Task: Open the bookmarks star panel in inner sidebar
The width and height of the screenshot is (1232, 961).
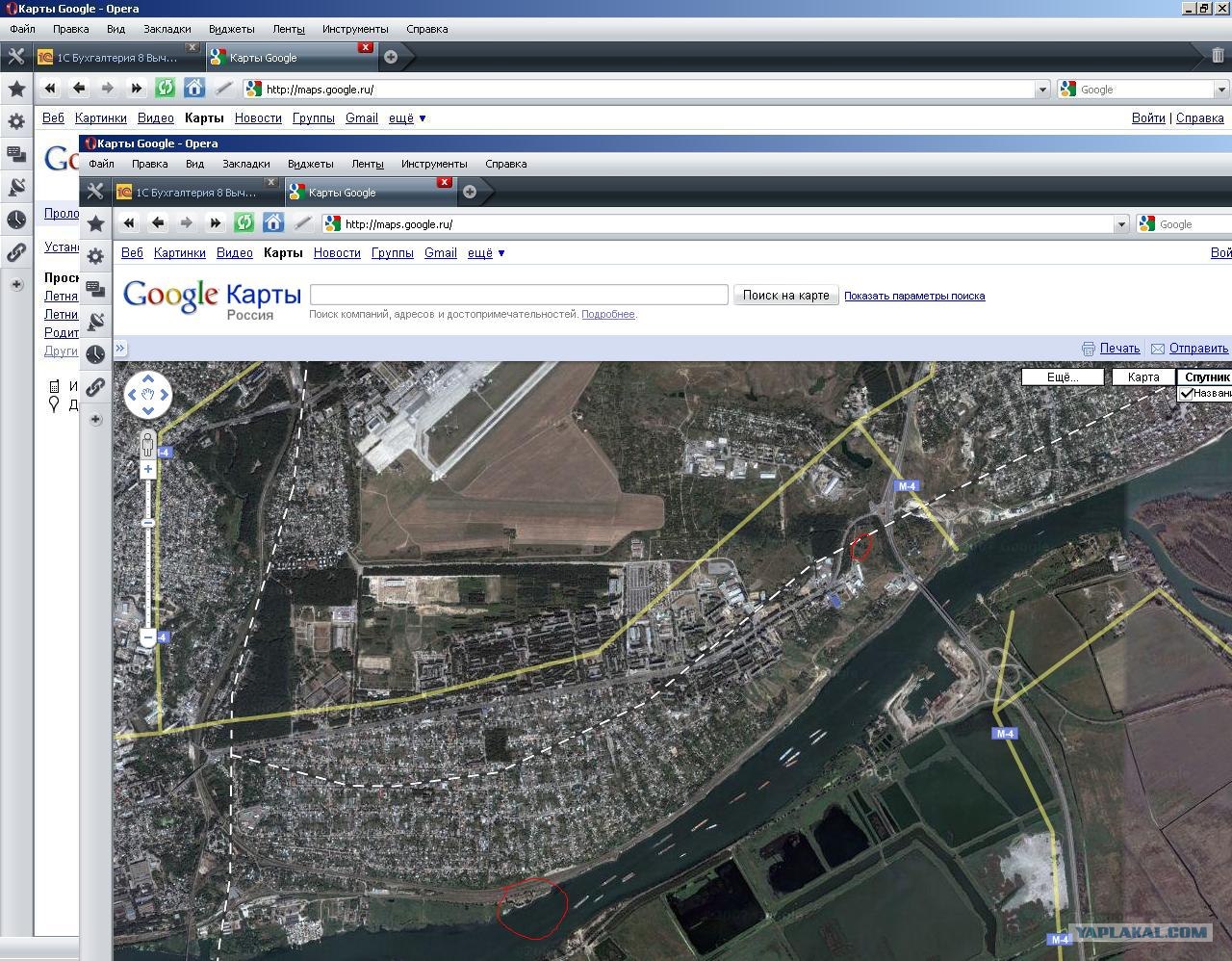Action: (x=95, y=223)
